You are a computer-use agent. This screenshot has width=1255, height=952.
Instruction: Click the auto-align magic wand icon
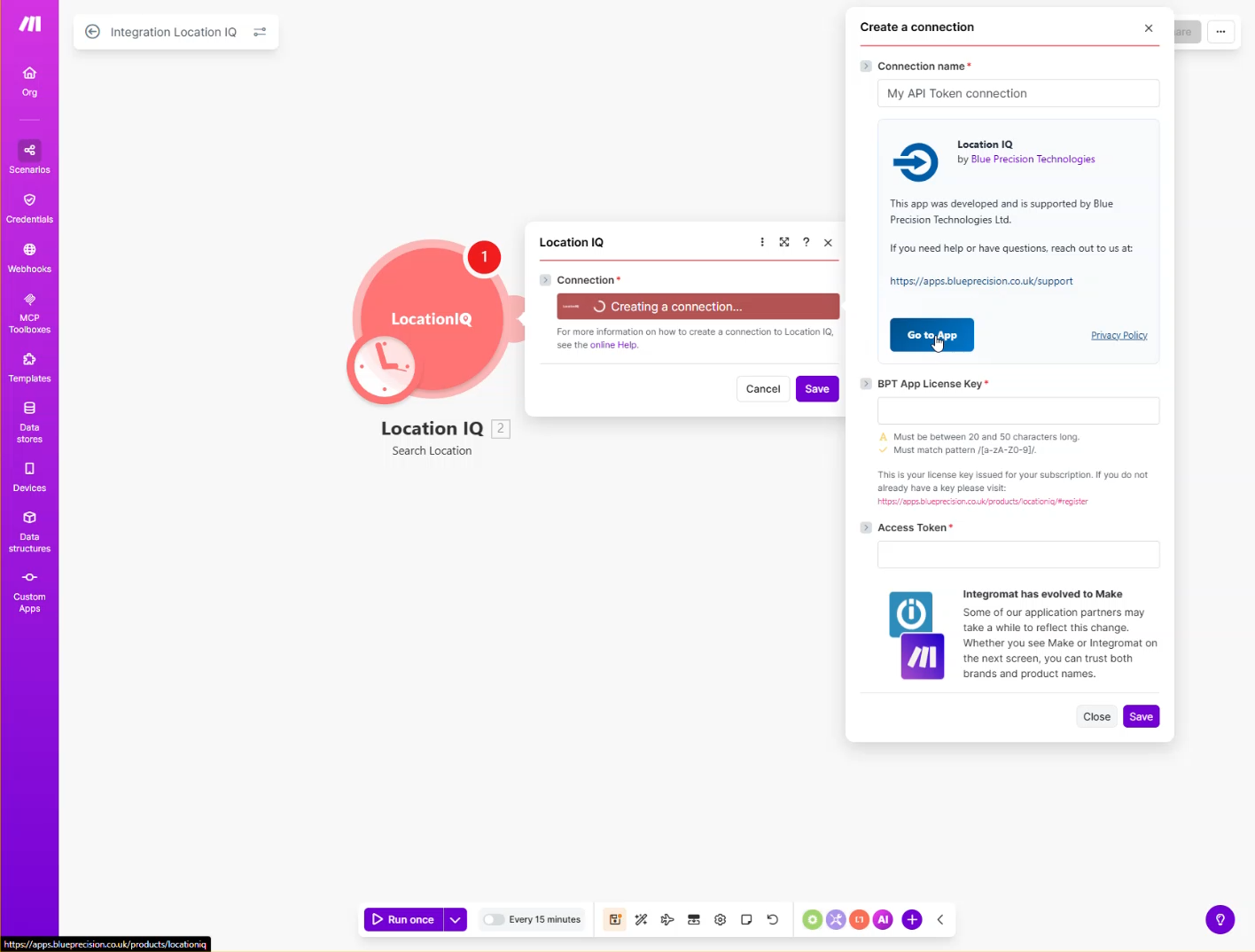coord(641,919)
